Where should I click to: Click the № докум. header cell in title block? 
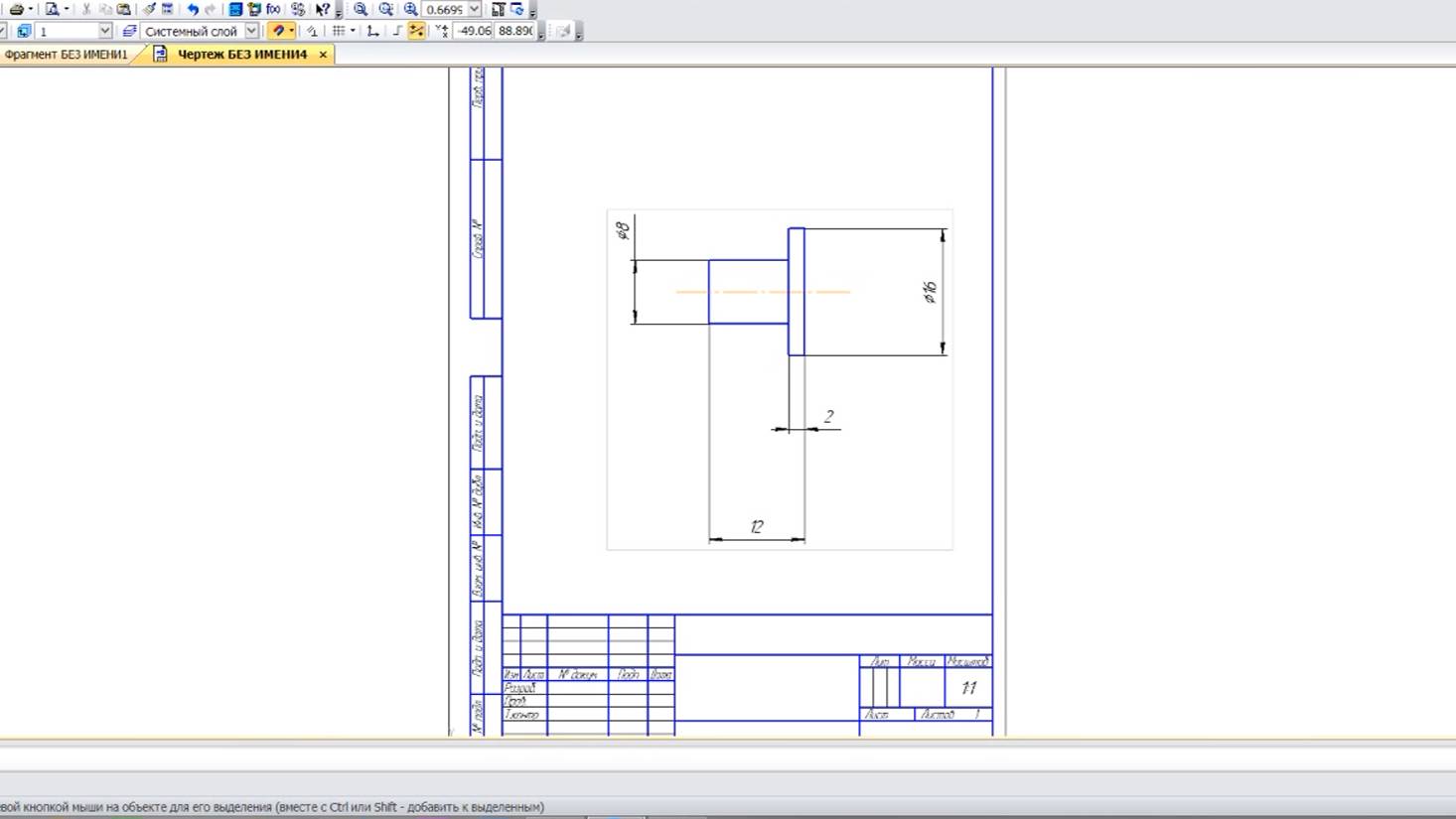pos(577,675)
